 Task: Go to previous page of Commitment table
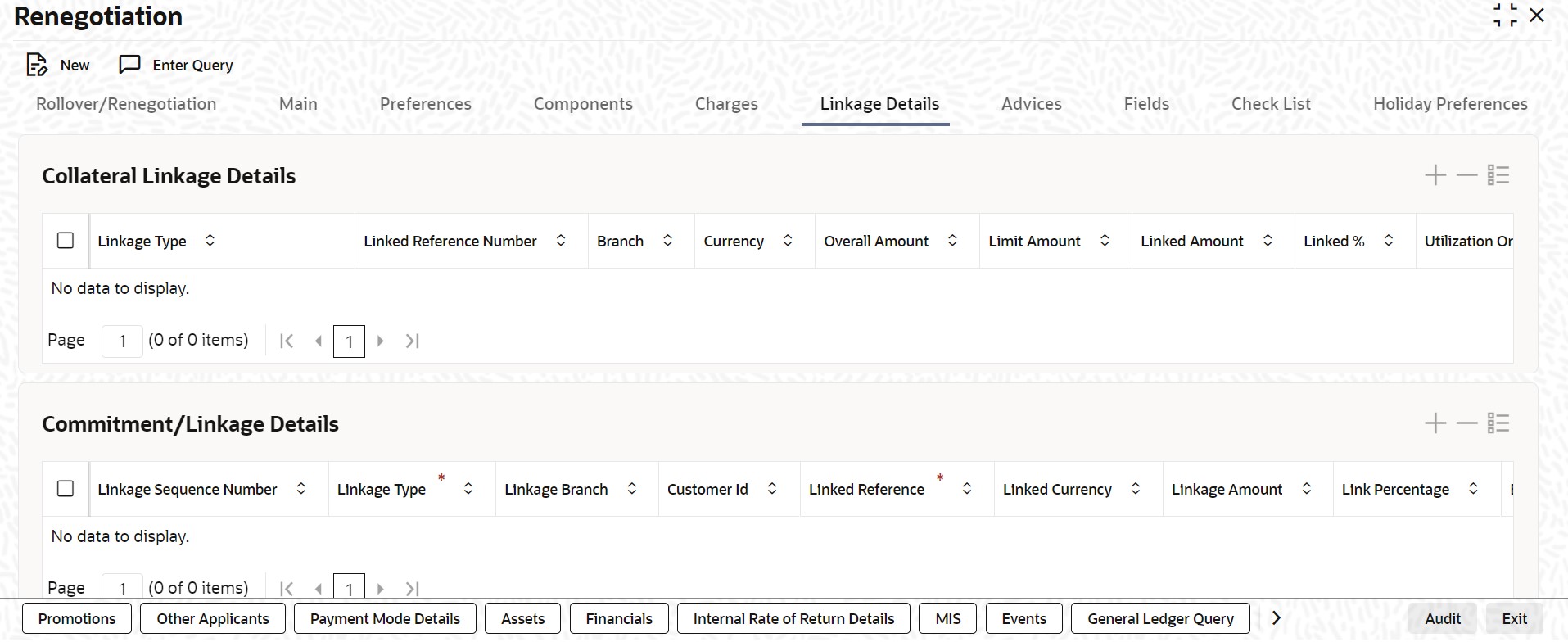pos(319,589)
